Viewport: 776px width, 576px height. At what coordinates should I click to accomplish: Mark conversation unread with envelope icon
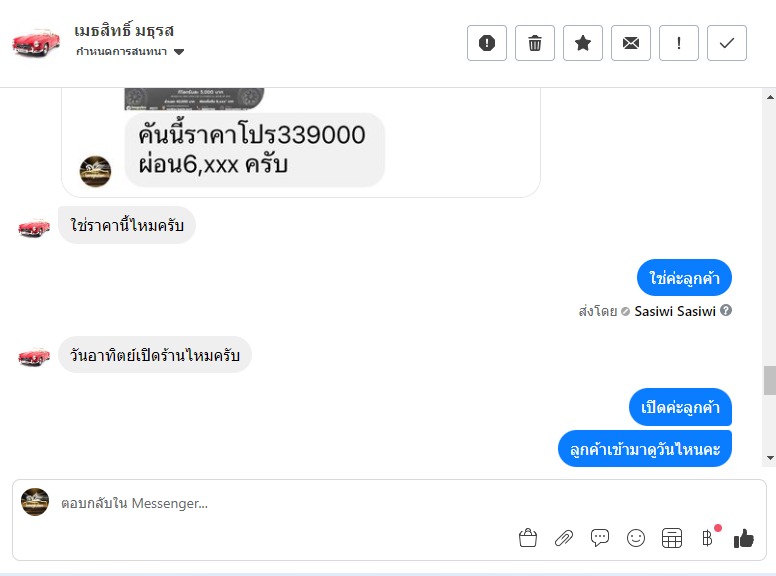pyautogui.click(x=631, y=43)
